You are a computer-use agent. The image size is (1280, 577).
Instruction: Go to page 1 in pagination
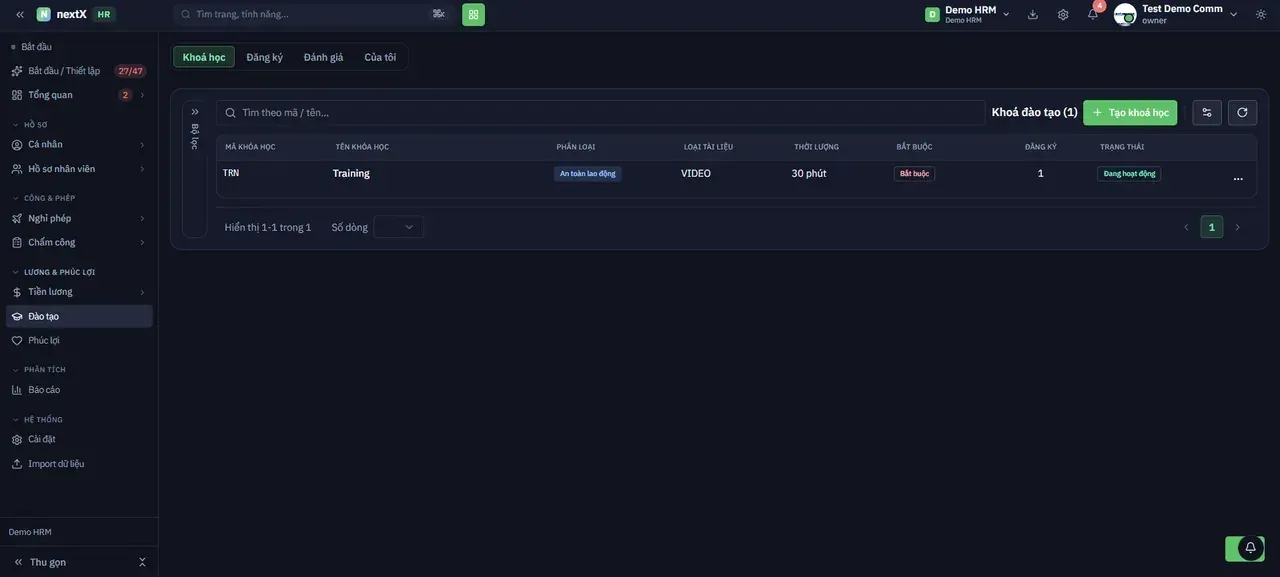click(1212, 227)
